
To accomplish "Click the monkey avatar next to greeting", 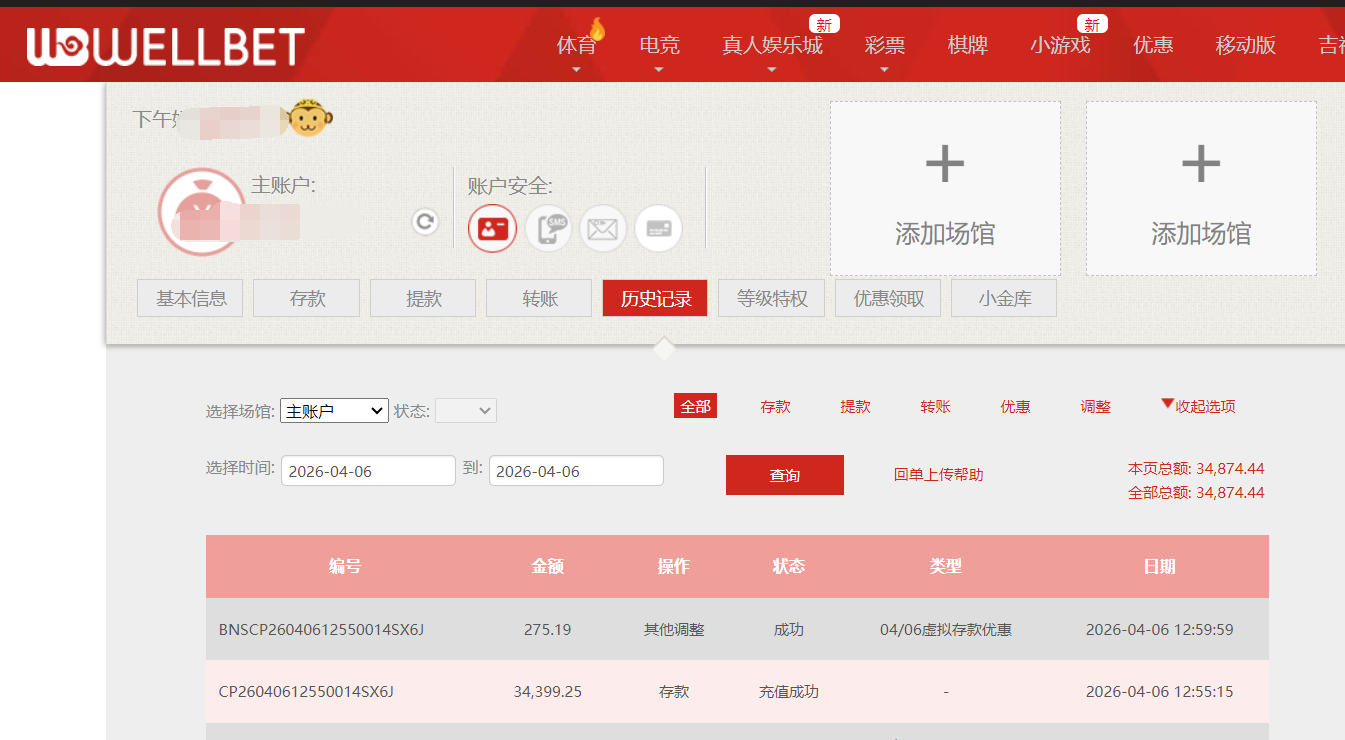I will [x=308, y=117].
